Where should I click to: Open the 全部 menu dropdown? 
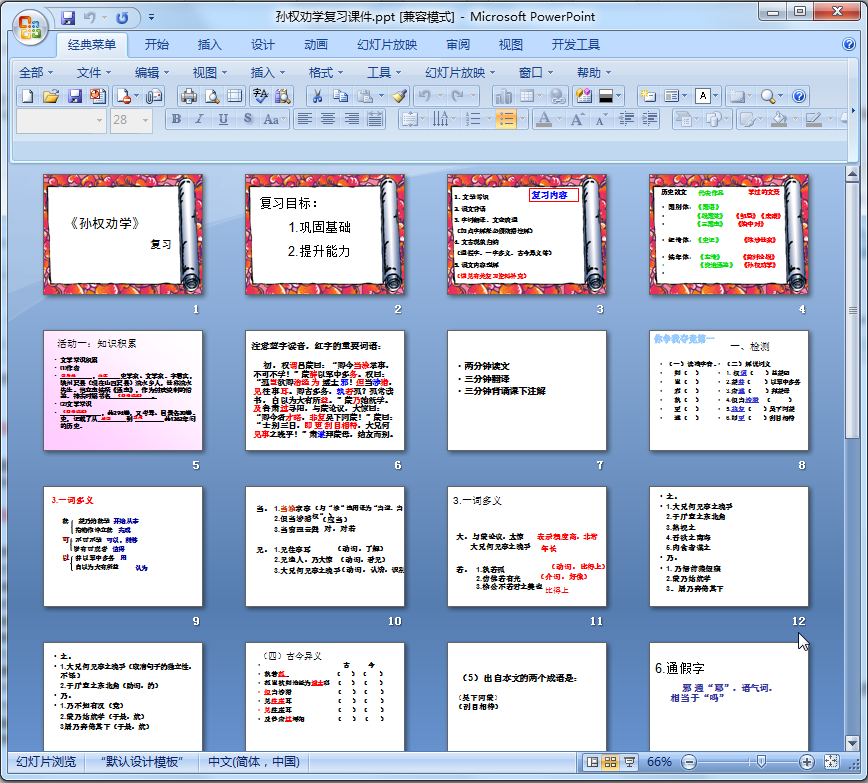[36, 73]
